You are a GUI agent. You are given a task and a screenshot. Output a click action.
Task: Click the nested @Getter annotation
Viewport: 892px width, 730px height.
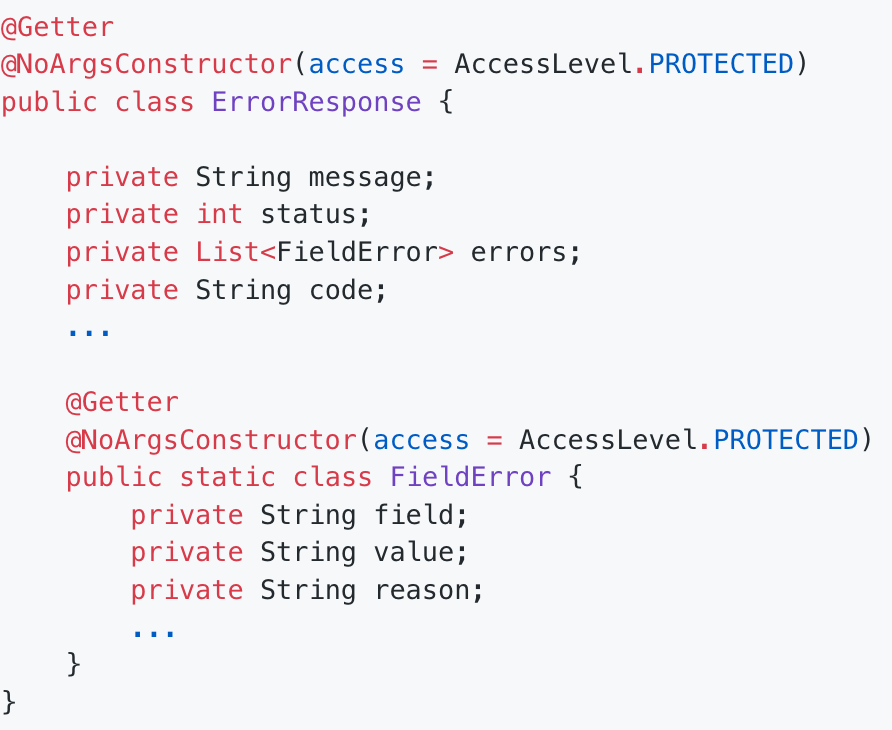tap(122, 402)
